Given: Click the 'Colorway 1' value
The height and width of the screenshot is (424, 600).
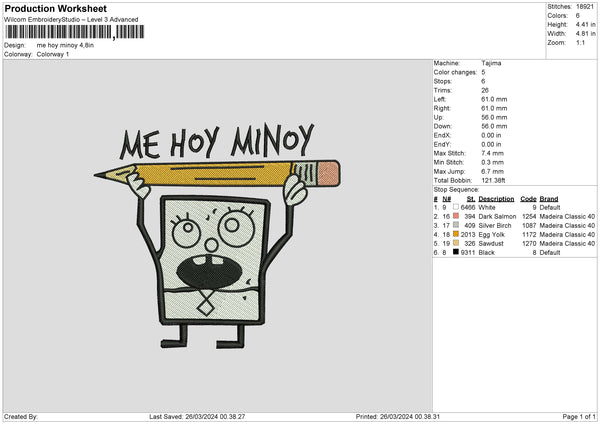Looking at the screenshot, I should (53, 54).
